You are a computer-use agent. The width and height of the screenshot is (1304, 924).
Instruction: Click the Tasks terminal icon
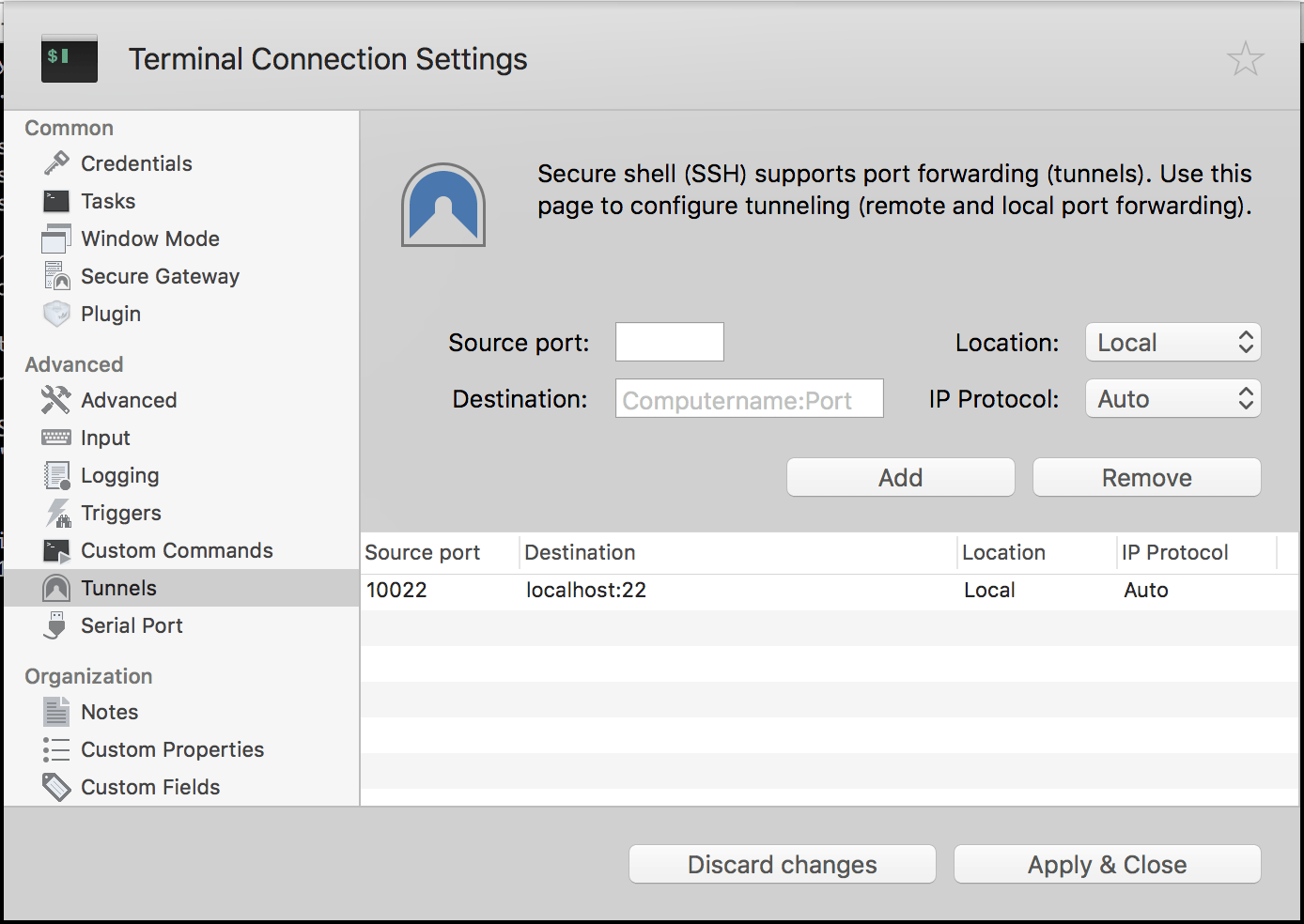point(56,201)
